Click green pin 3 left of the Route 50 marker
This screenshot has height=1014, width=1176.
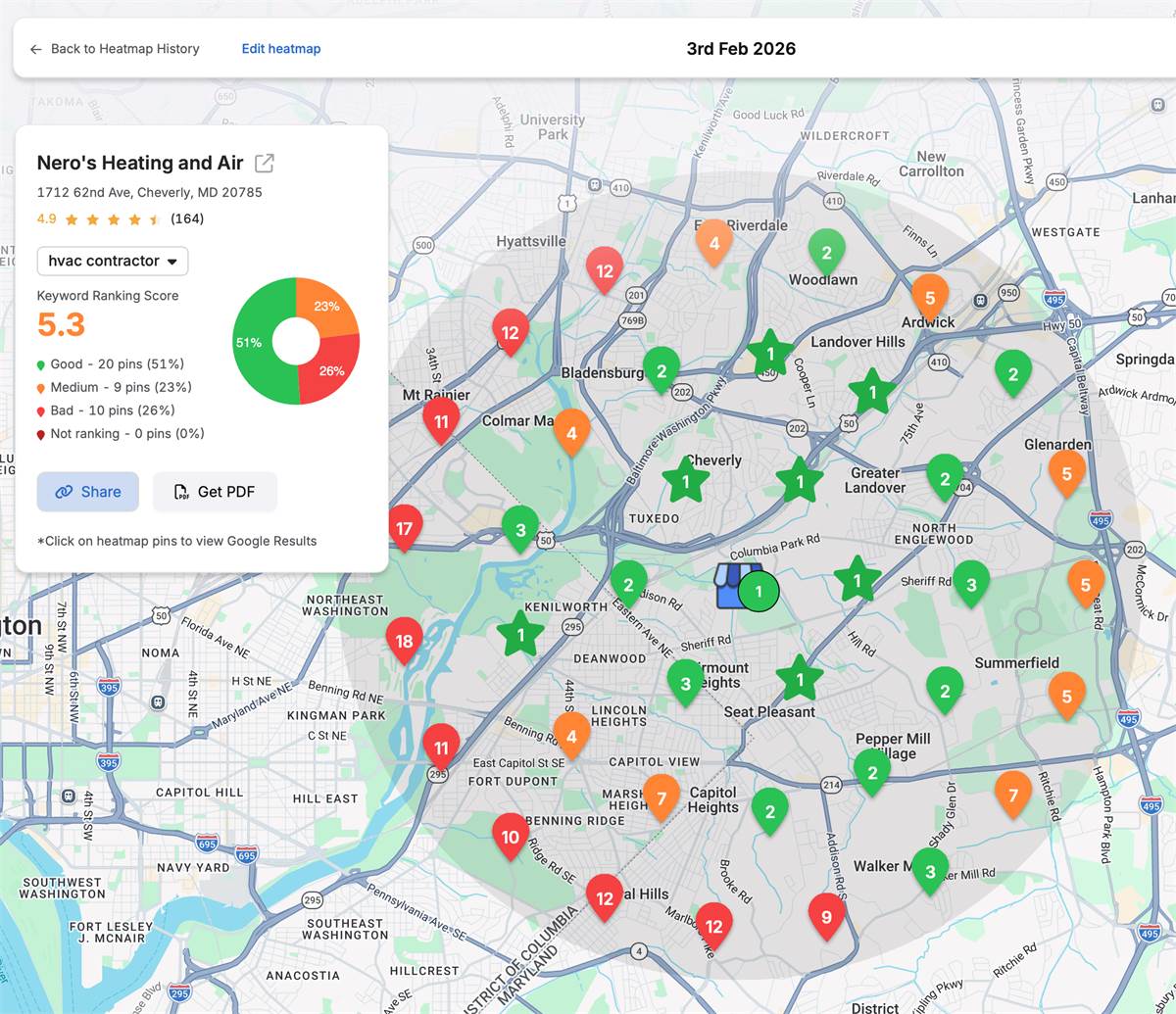pyautogui.click(x=520, y=531)
